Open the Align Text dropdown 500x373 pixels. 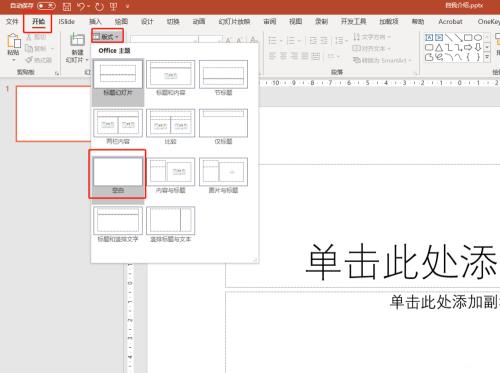pyautogui.click(x=372, y=48)
